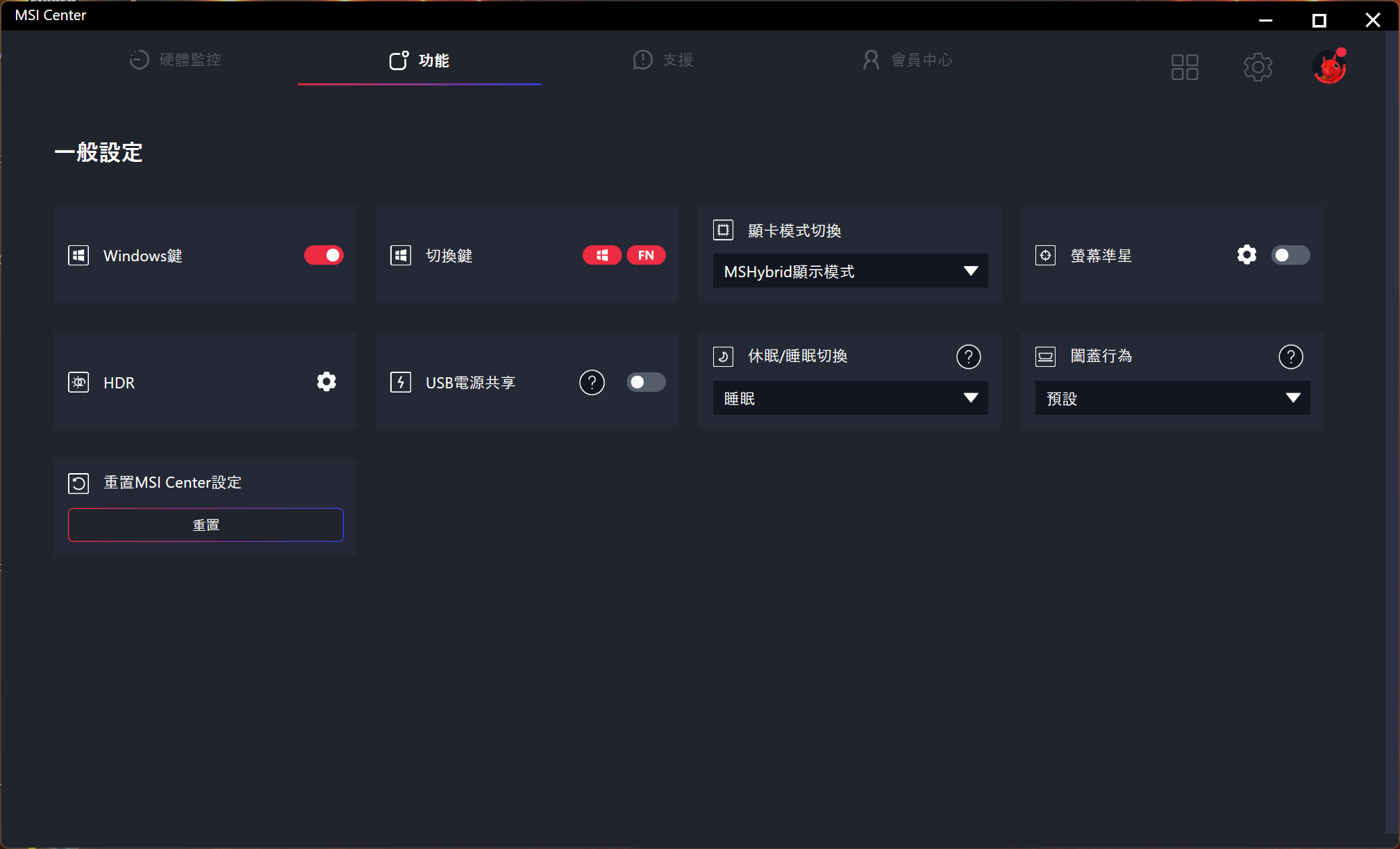Open MSI Center settings gear in header
This screenshot has width=1400, height=849.
[x=1258, y=67]
